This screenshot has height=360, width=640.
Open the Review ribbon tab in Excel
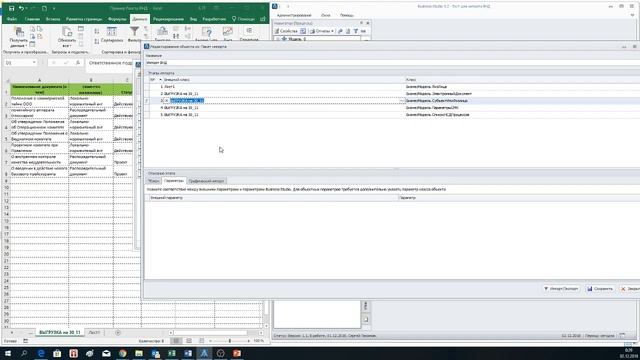click(168, 19)
